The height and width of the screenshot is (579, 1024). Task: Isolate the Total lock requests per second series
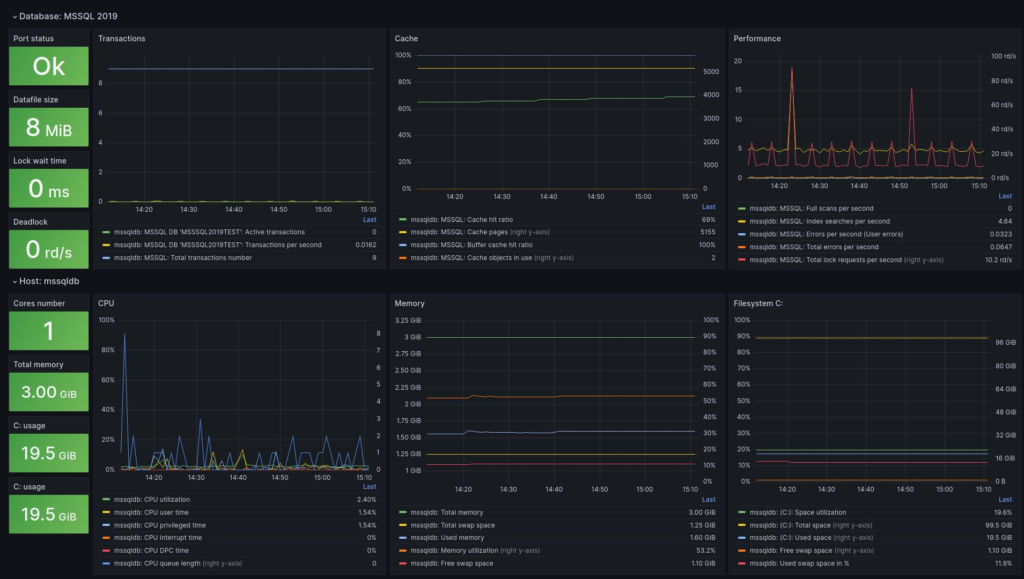[820, 258]
